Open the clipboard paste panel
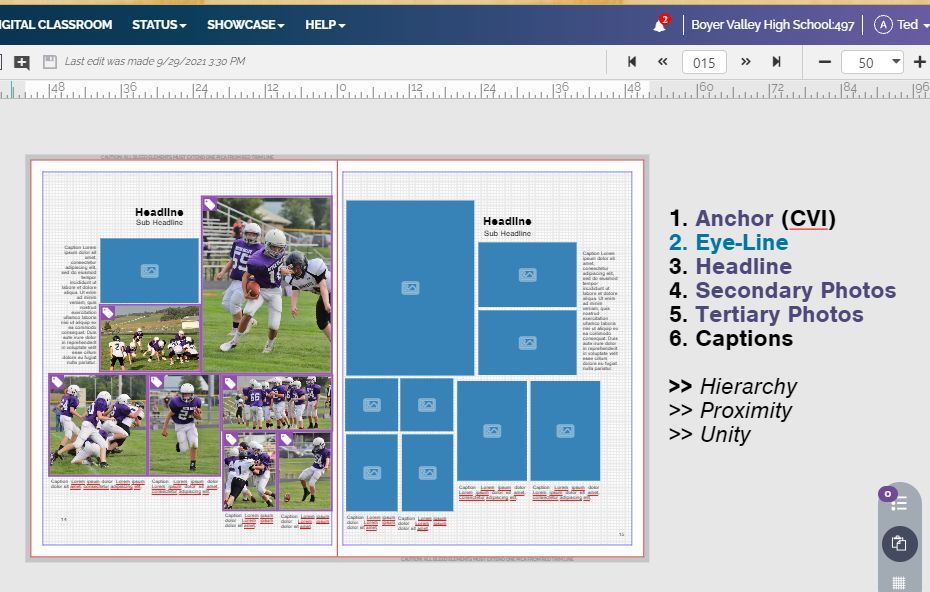 pyautogui.click(x=898, y=543)
